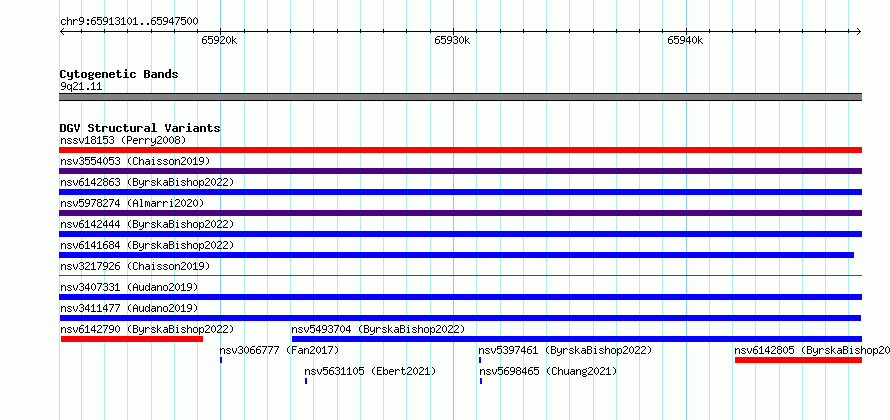Click the small nsv5397461 variant marker
Image resolution: width=890 pixels, height=420 pixels.
point(480,360)
